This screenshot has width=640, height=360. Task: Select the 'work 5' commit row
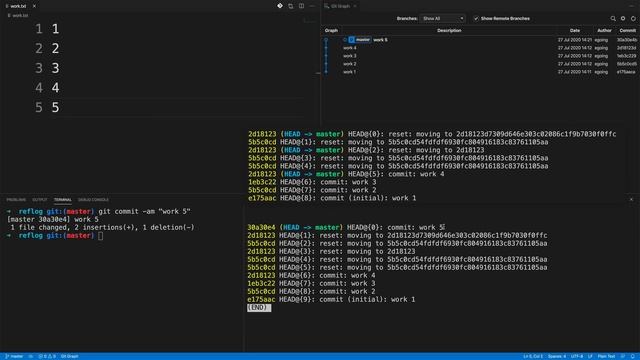pos(480,40)
